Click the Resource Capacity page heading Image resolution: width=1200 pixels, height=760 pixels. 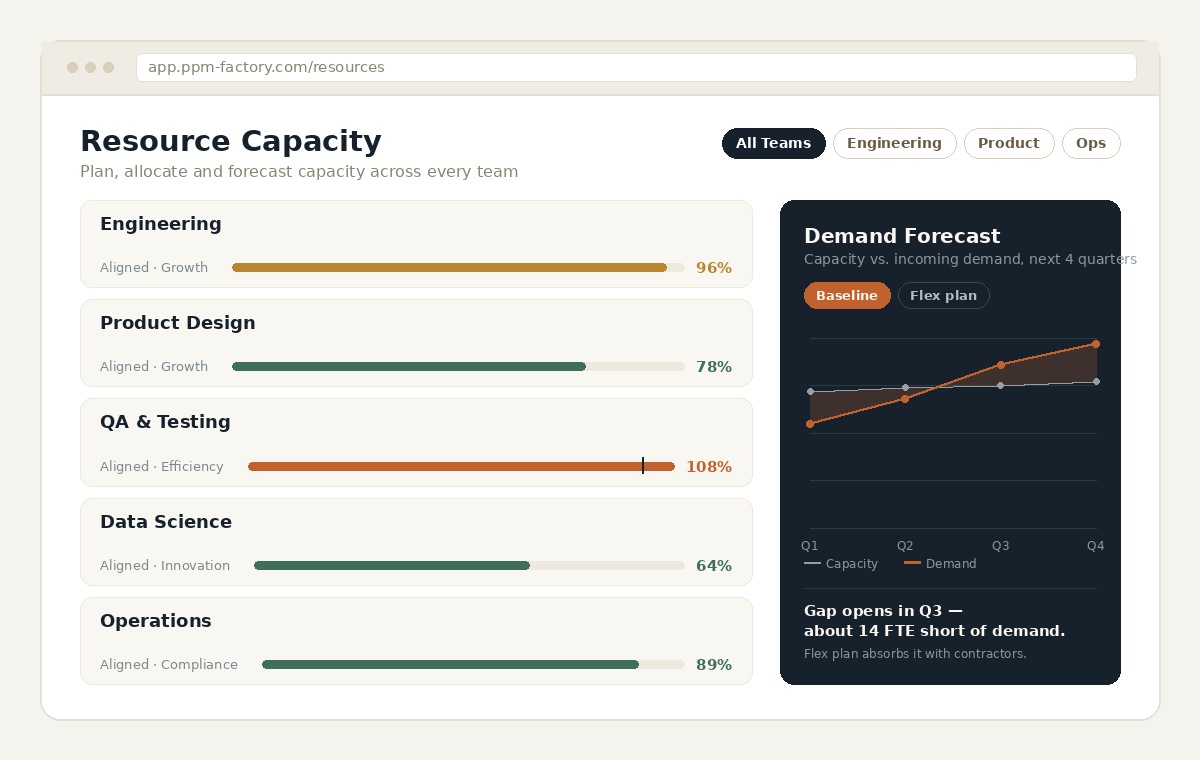pyautogui.click(x=231, y=141)
